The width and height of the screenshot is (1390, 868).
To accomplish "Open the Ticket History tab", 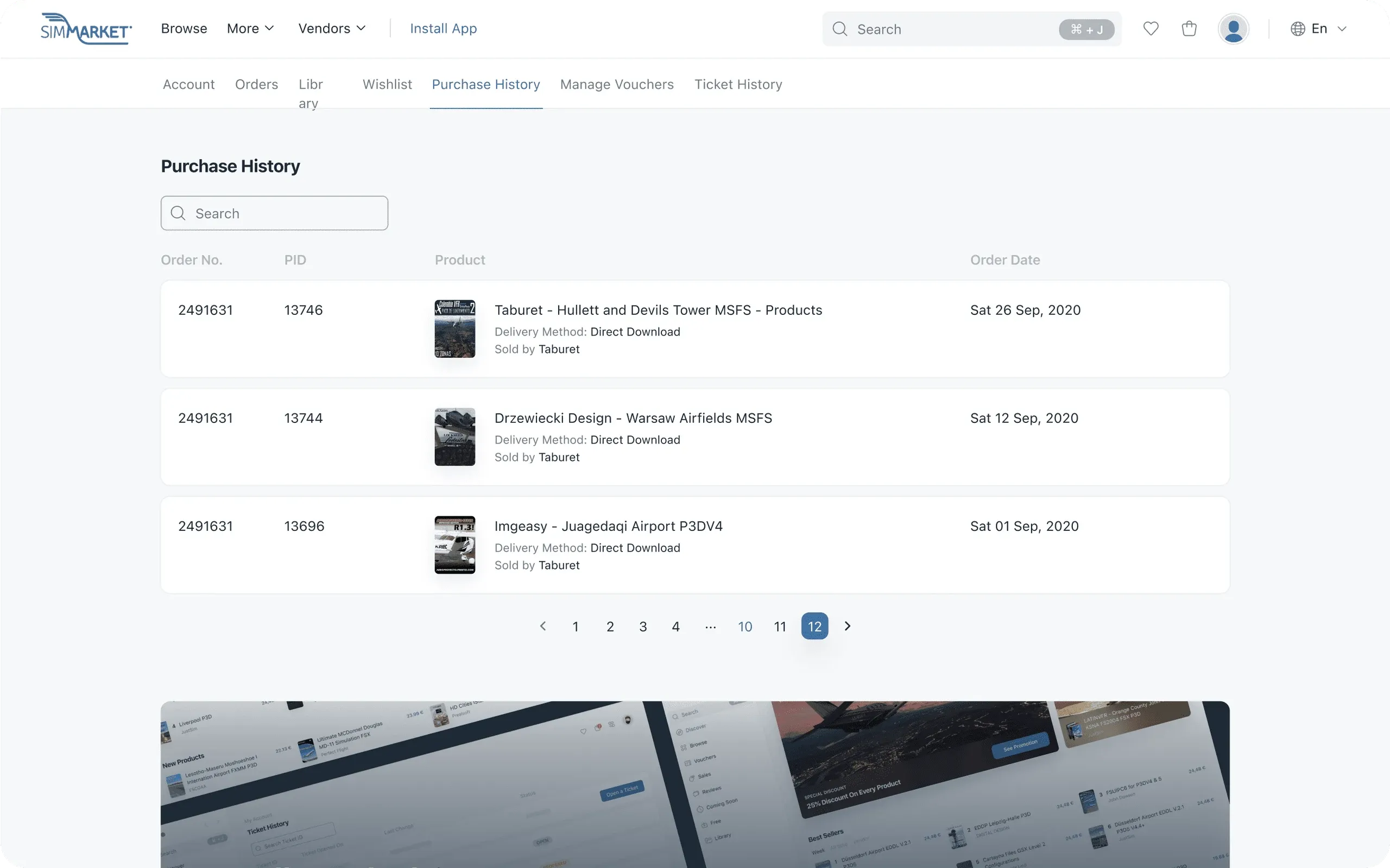I will coord(738,84).
